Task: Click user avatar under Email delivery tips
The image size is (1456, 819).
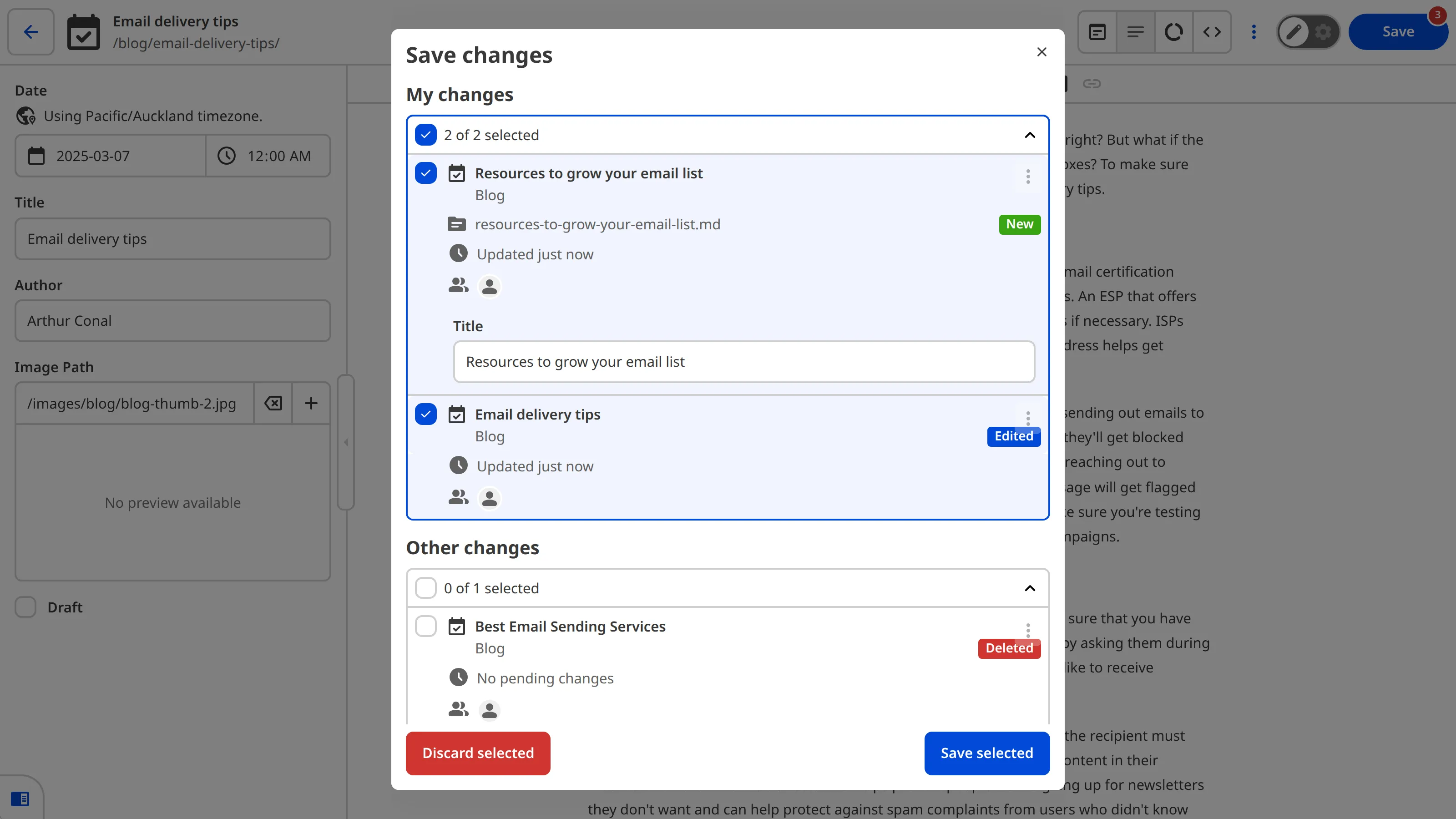Action: coord(490,499)
